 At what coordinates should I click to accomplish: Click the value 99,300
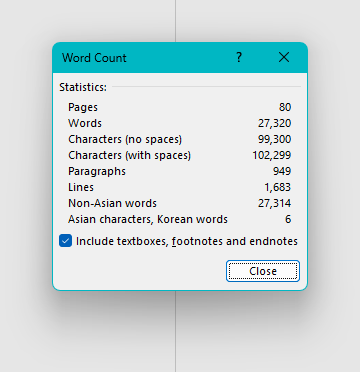(x=274, y=139)
